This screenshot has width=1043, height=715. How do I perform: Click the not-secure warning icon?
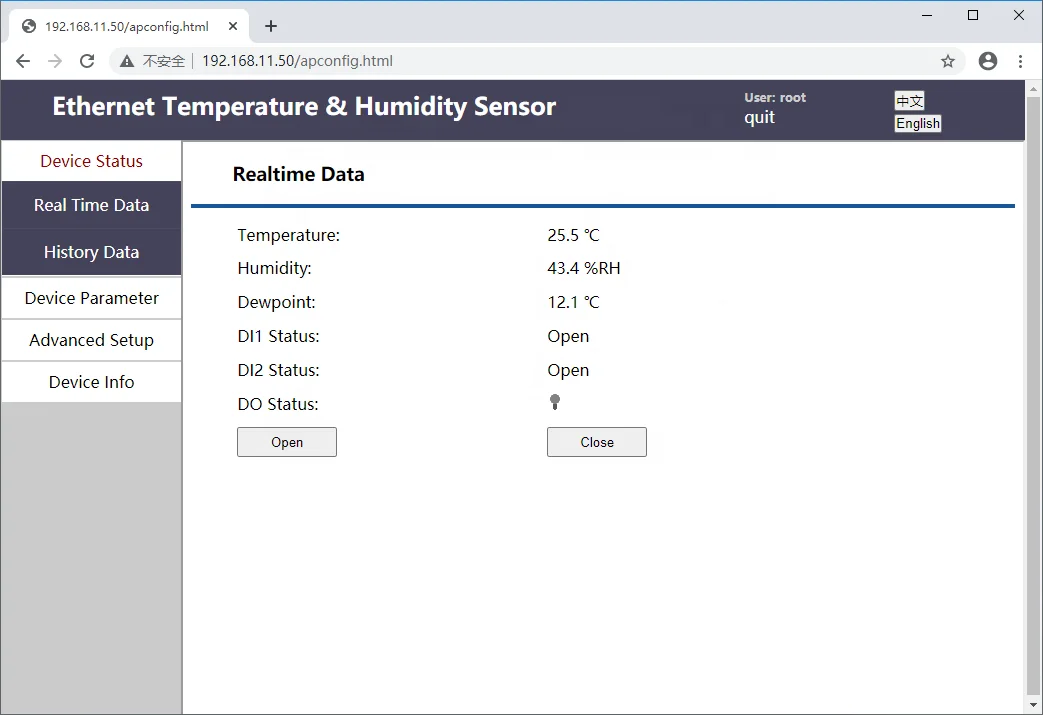[127, 61]
